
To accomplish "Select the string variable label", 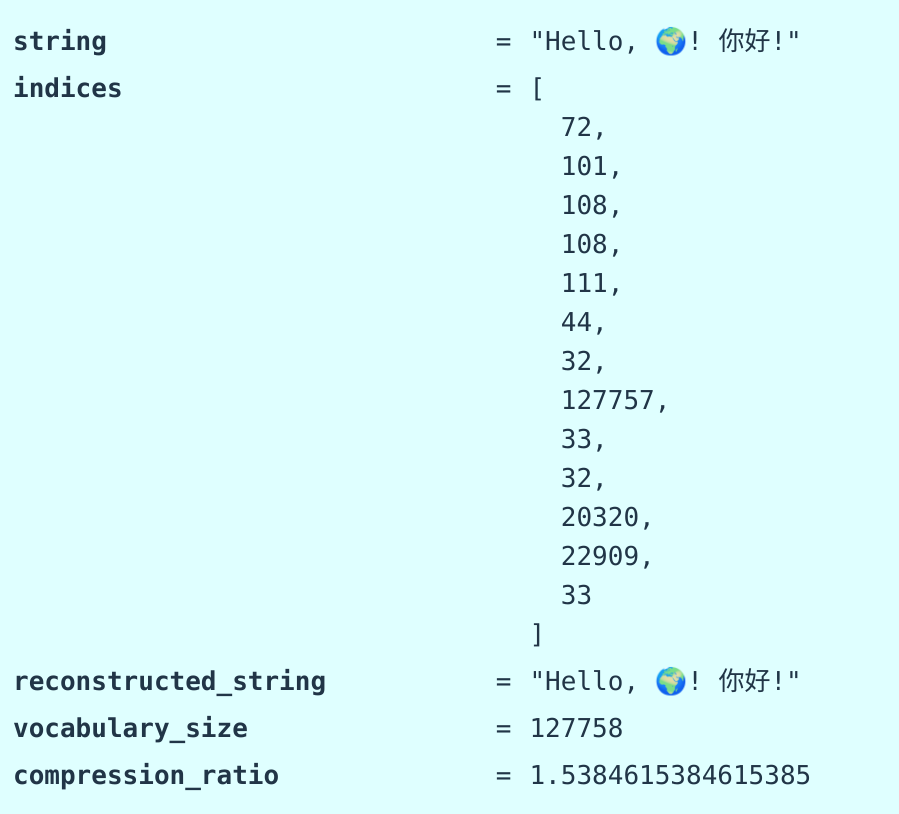I will pos(60,42).
